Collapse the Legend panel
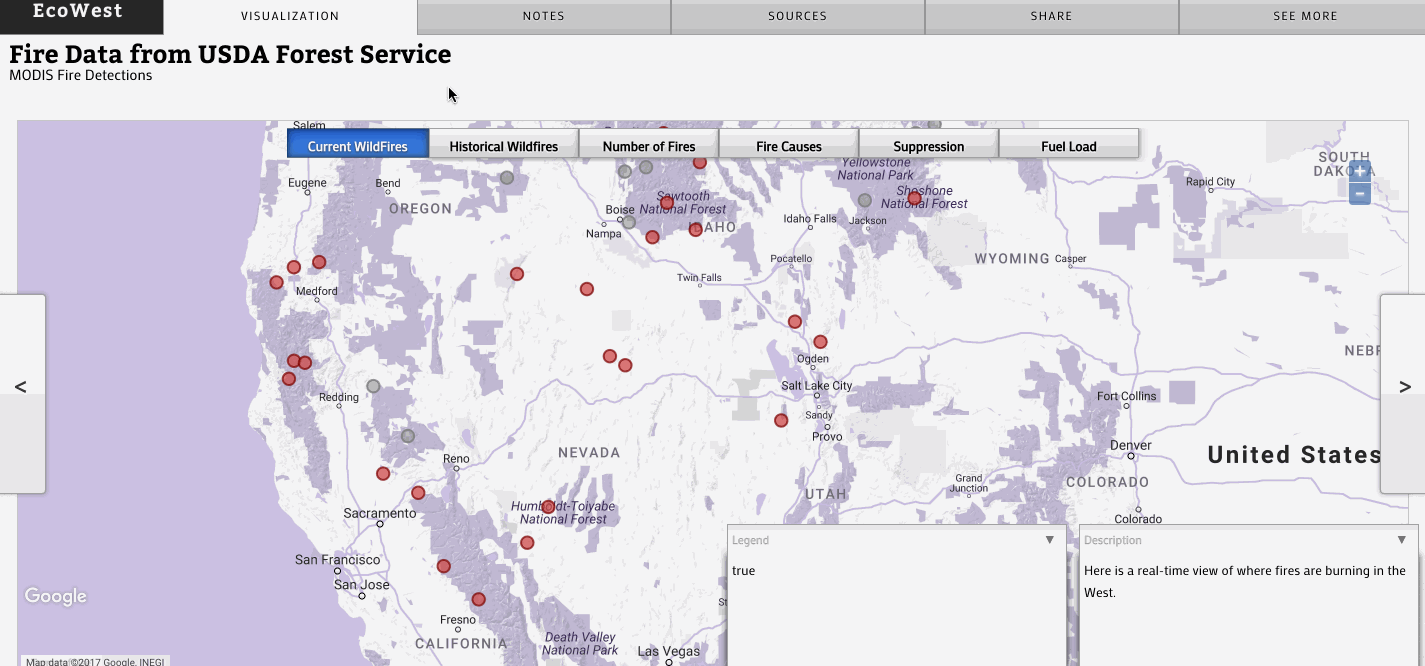1425x666 pixels. [1049, 540]
